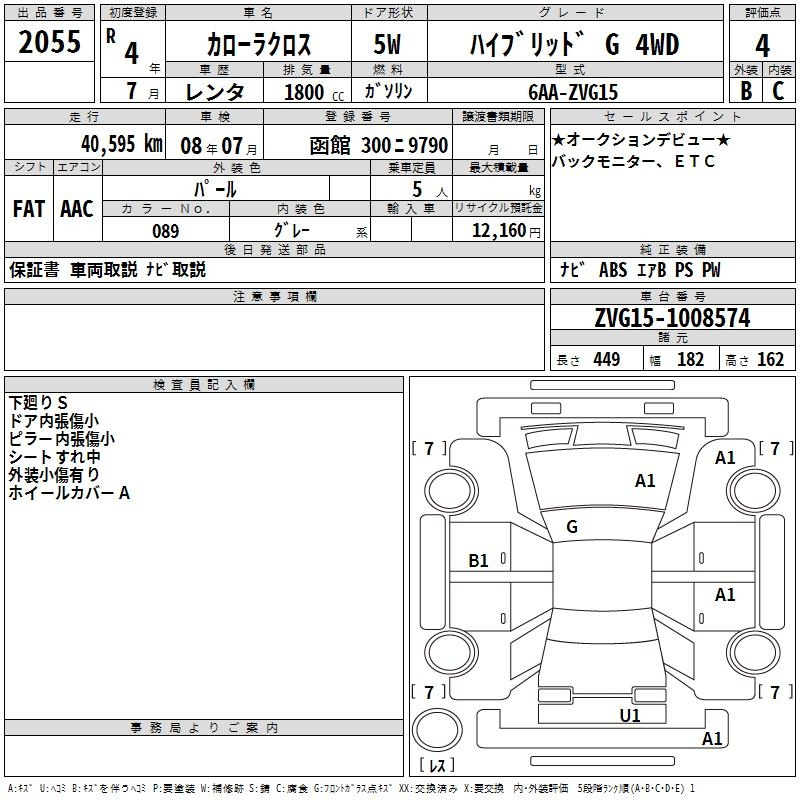Select the grade ハイブリッド G 4WD
The width and height of the screenshot is (800, 800).
574,44
